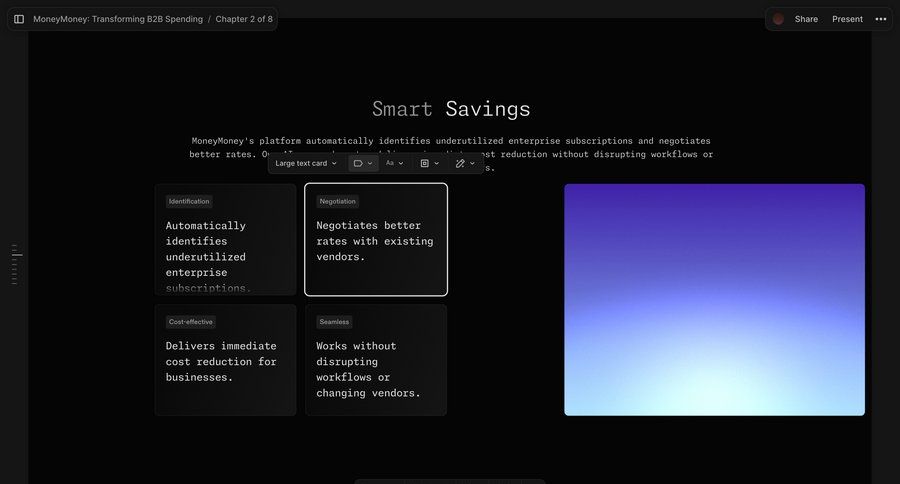The width and height of the screenshot is (900, 484).
Task: Click the user avatar circle
Action: coord(778,19)
